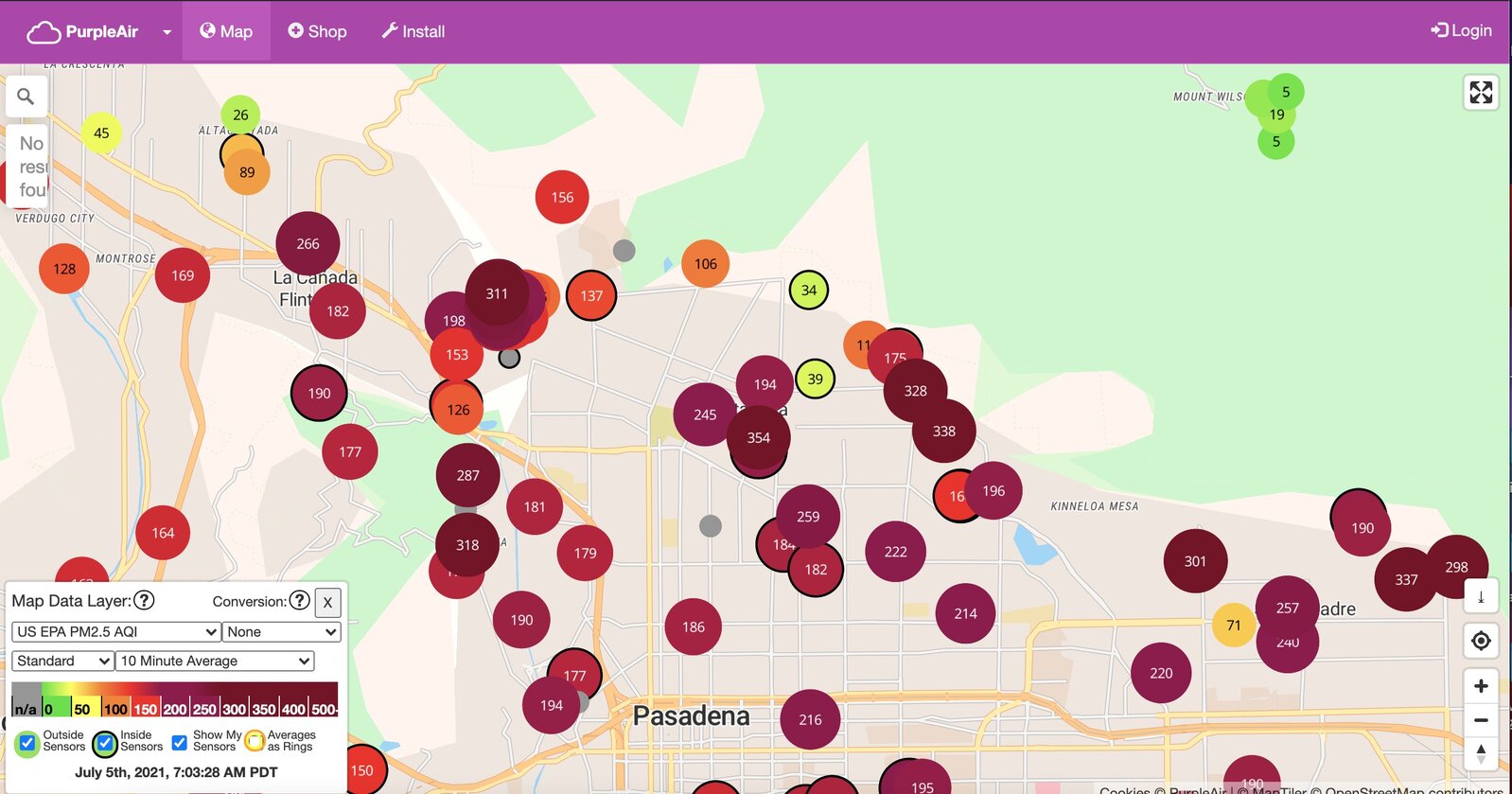1512x794 pixels.
Task: Select sensor marker reading 318
Action: pyautogui.click(x=467, y=545)
